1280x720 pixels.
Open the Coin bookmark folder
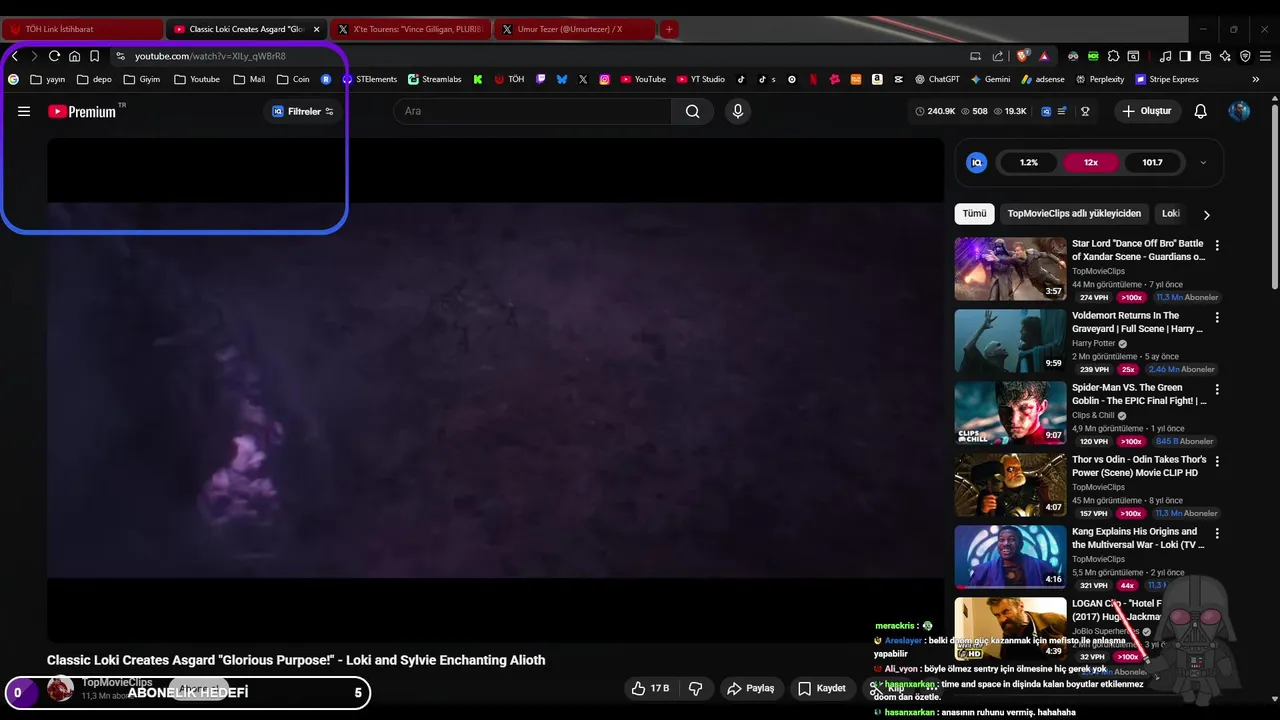(293, 79)
